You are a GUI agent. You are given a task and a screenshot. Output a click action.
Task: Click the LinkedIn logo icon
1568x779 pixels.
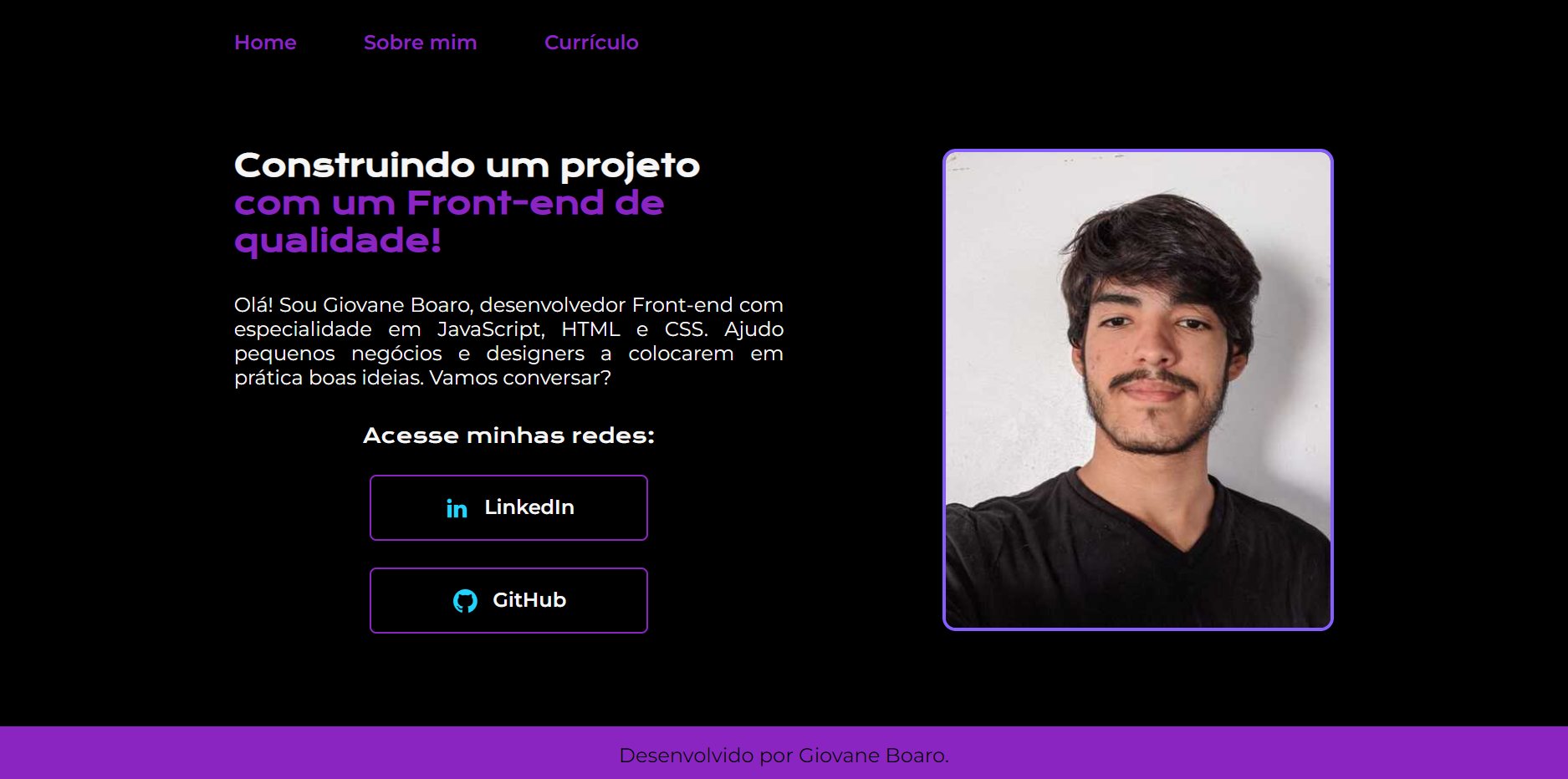(457, 508)
